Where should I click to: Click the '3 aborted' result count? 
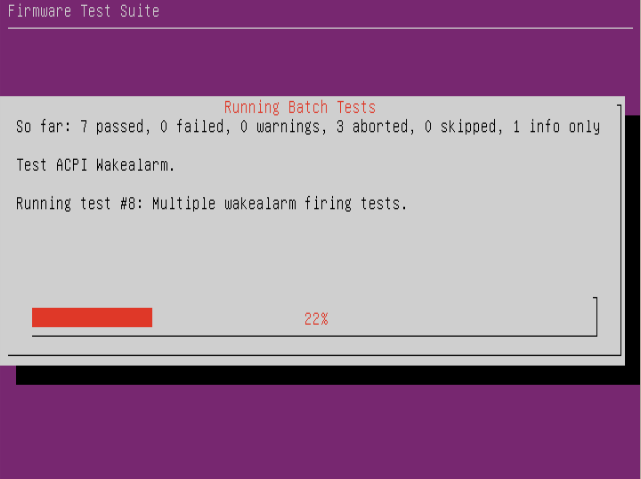[372, 127]
